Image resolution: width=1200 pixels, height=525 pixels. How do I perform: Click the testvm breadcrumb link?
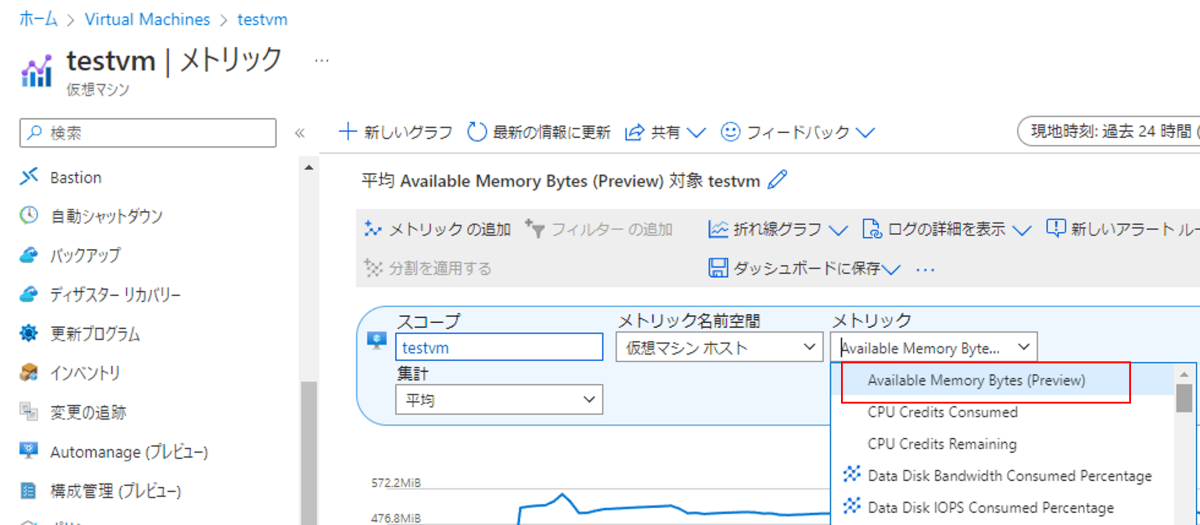coord(262,19)
